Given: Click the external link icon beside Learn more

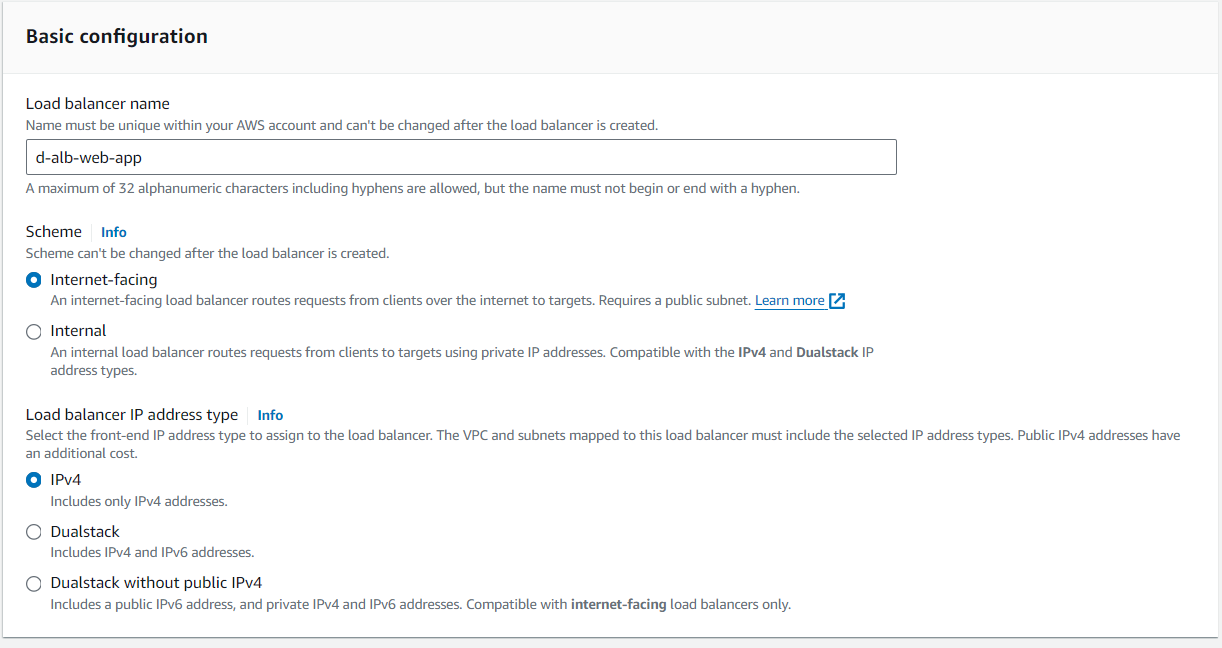Looking at the screenshot, I should 837,301.
